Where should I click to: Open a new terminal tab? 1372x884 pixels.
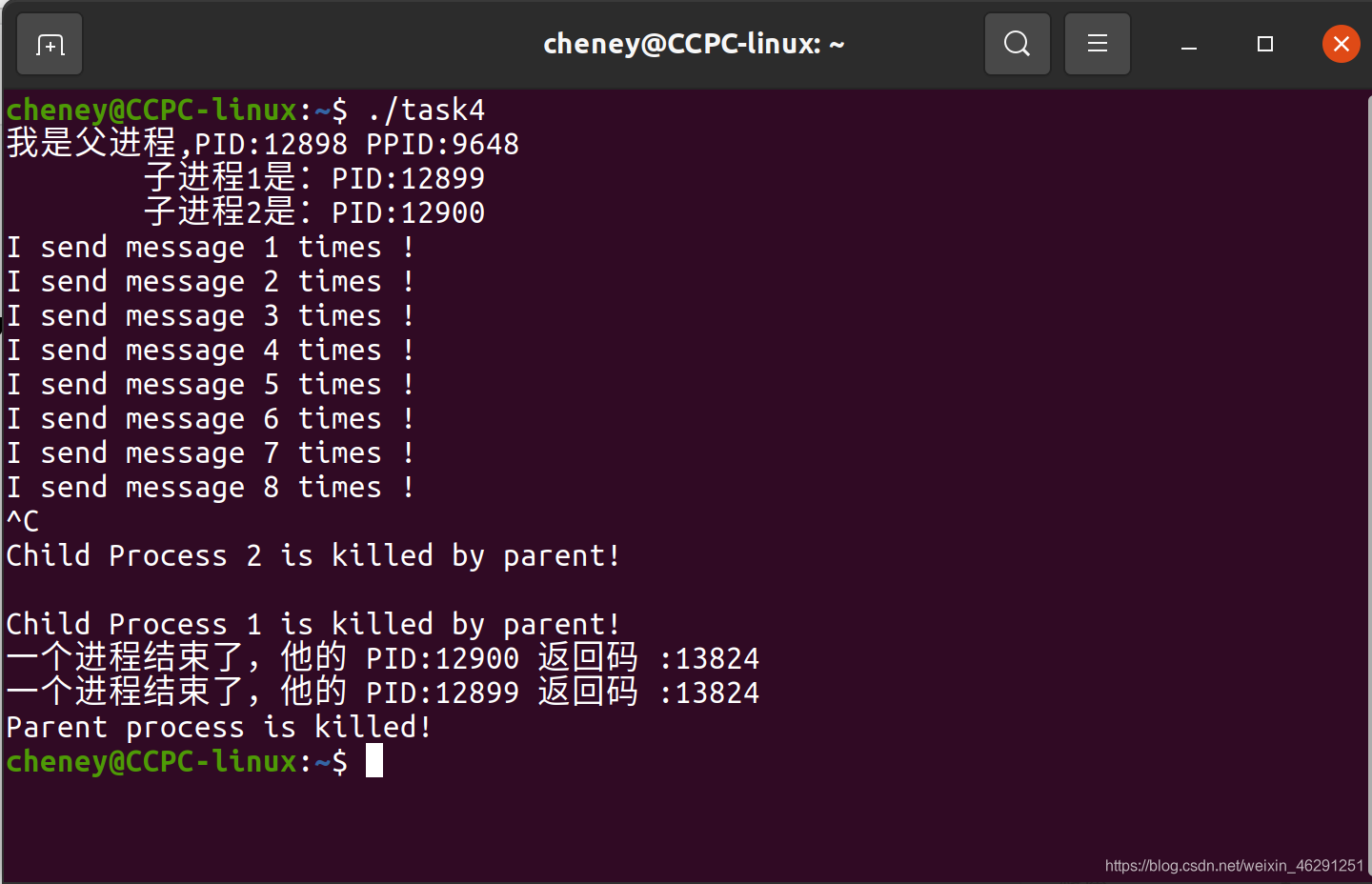click(50, 44)
